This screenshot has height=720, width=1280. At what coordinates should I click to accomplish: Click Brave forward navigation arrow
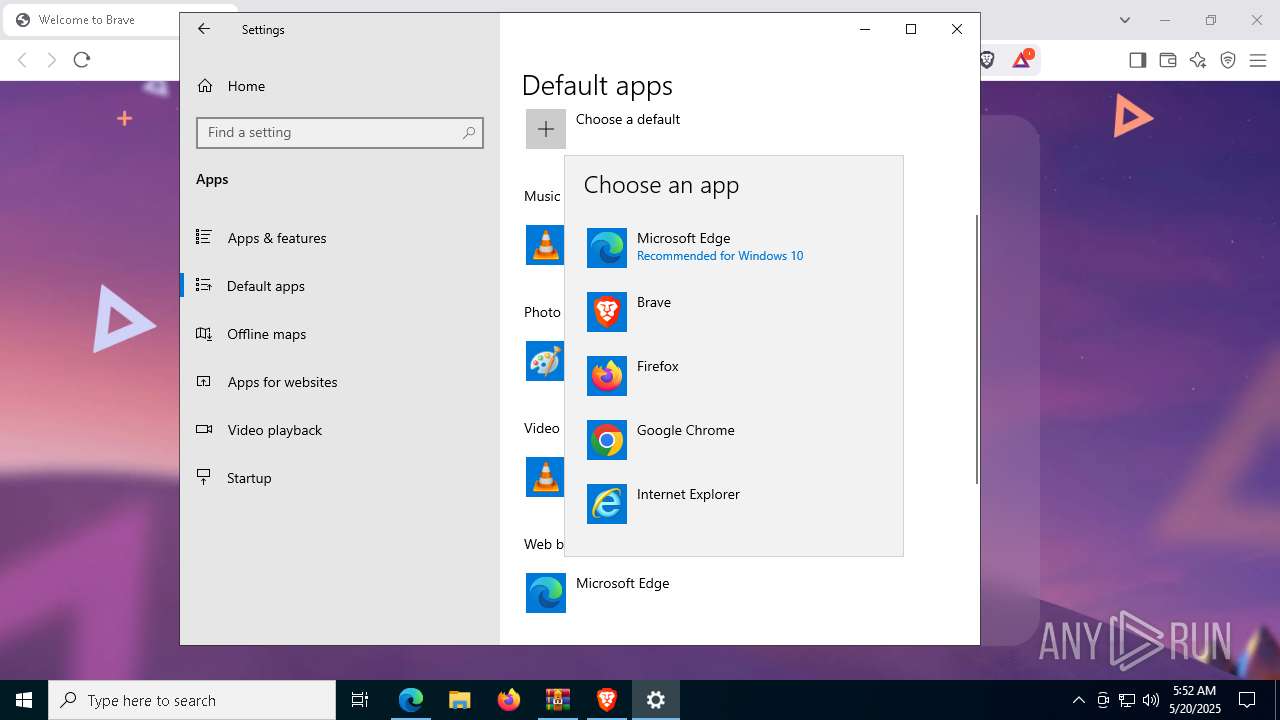[52, 60]
